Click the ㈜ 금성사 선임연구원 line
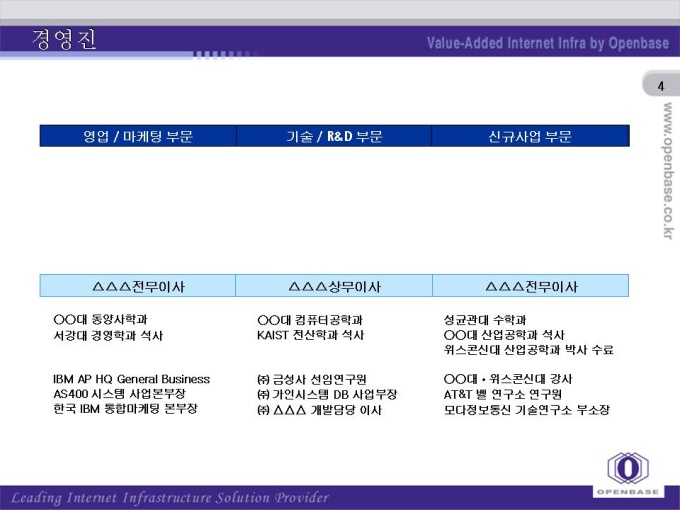The width and height of the screenshot is (680, 510). (x=312, y=379)
